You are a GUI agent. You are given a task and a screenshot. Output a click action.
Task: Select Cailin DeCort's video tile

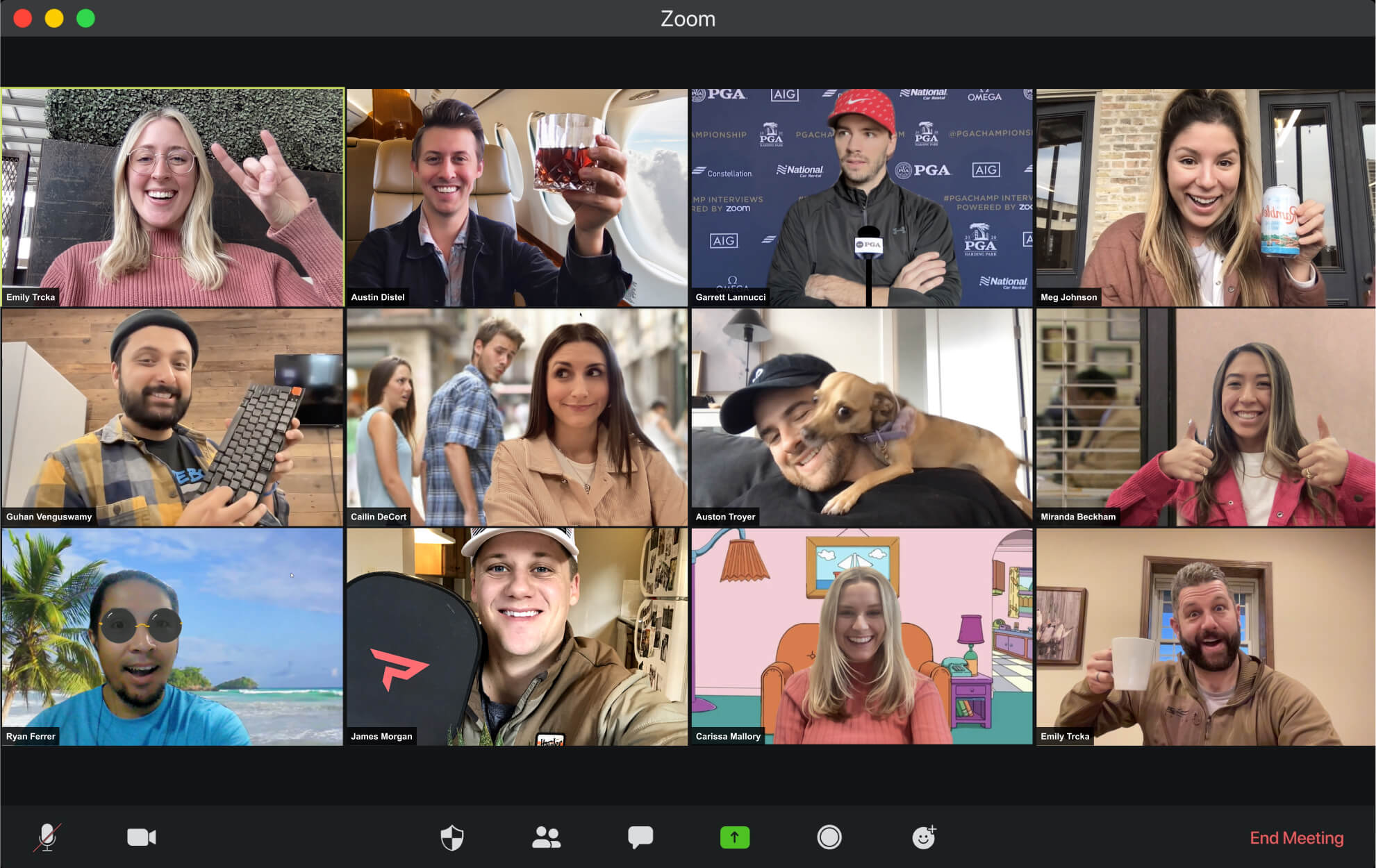(x=517, y=417)
